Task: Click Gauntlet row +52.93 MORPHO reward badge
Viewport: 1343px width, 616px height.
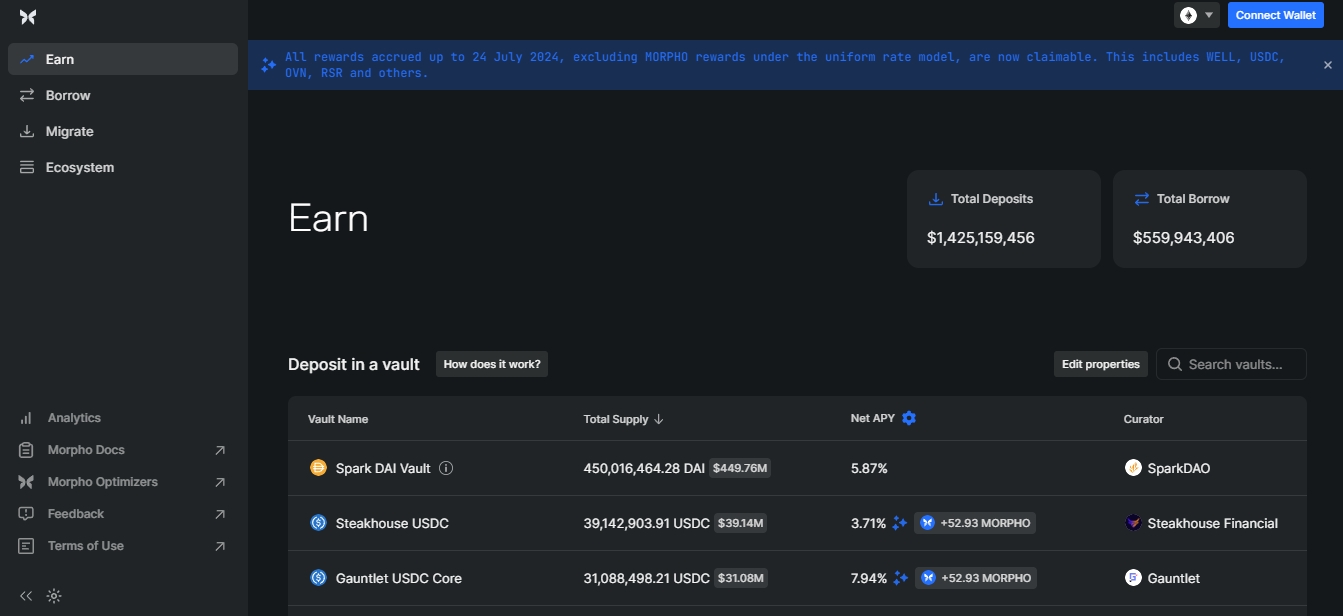Action: pos(975,577)
